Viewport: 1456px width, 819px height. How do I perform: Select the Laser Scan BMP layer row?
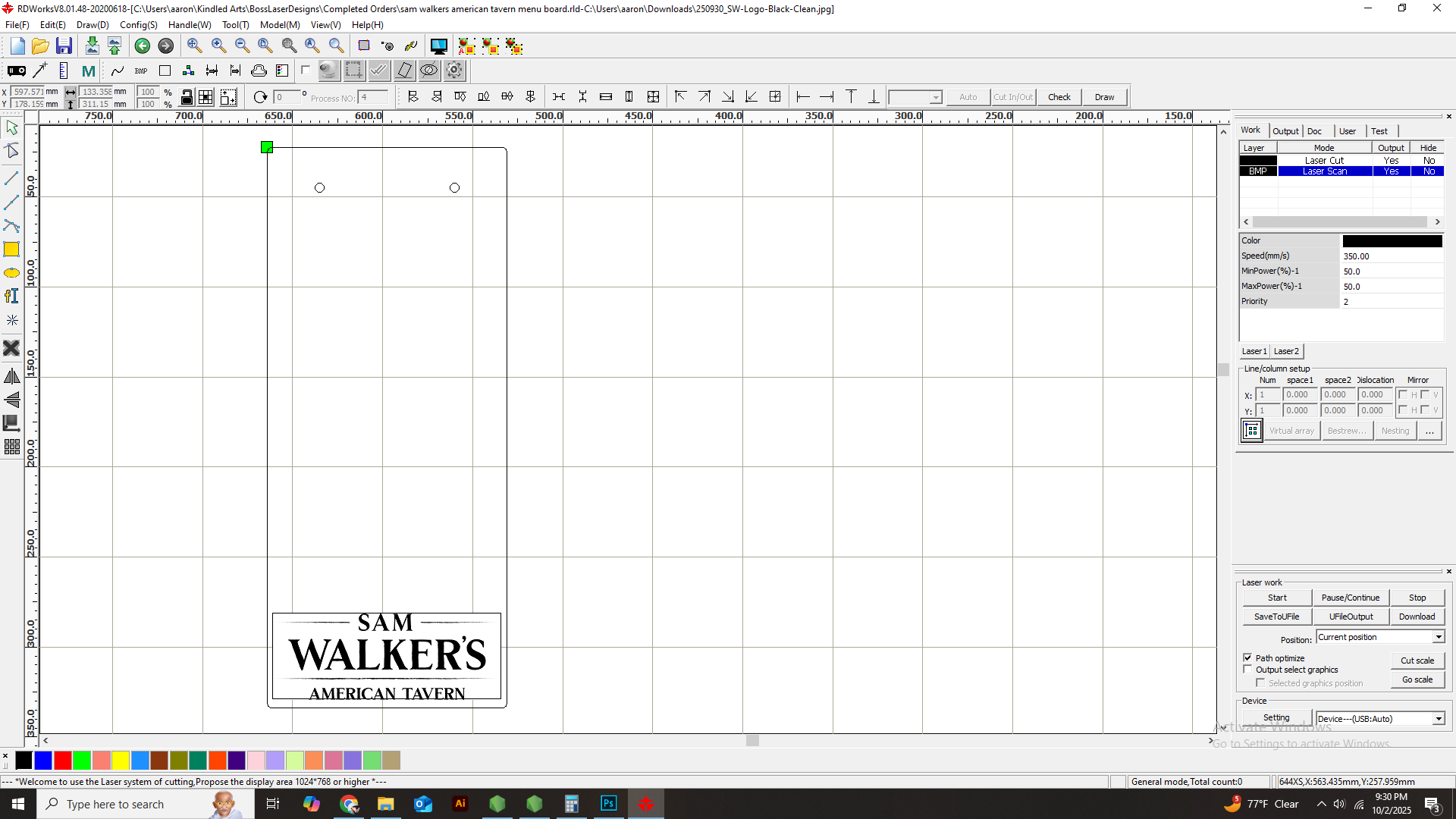[1324, 171]
